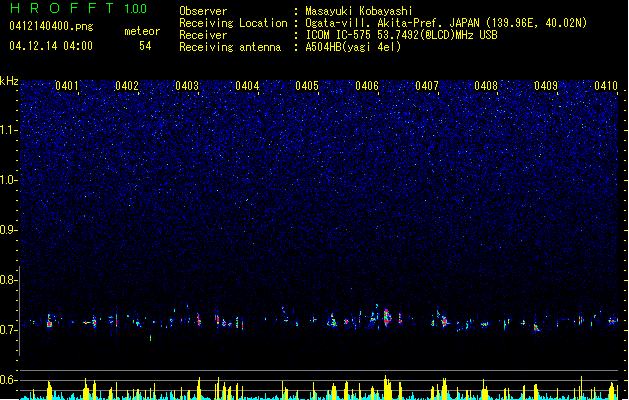Click the 0408 time marker
The width and height of the screenshot is (629, 400).
(486, 86)
